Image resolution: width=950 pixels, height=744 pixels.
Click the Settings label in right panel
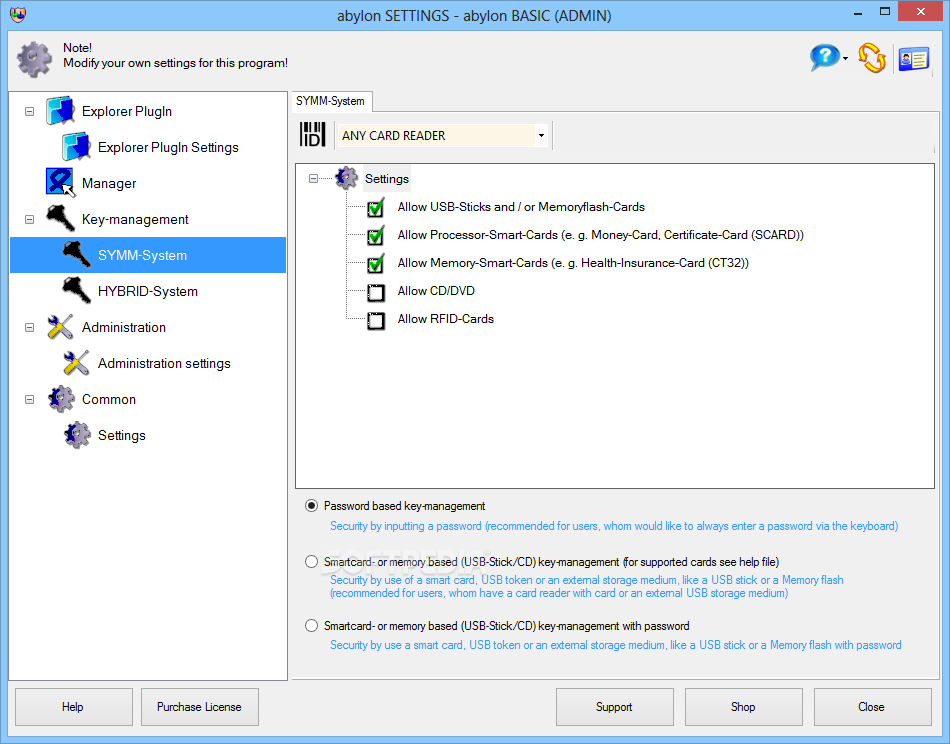tap(387, 179)
